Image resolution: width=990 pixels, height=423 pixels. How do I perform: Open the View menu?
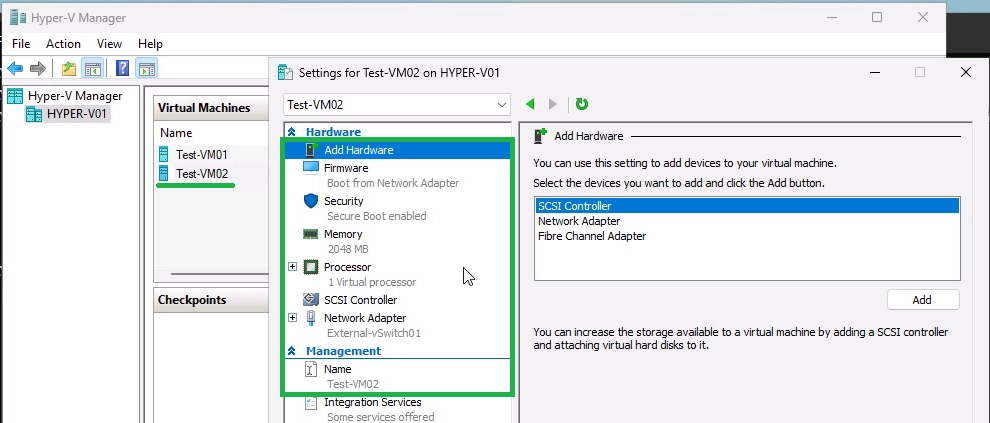109,44
